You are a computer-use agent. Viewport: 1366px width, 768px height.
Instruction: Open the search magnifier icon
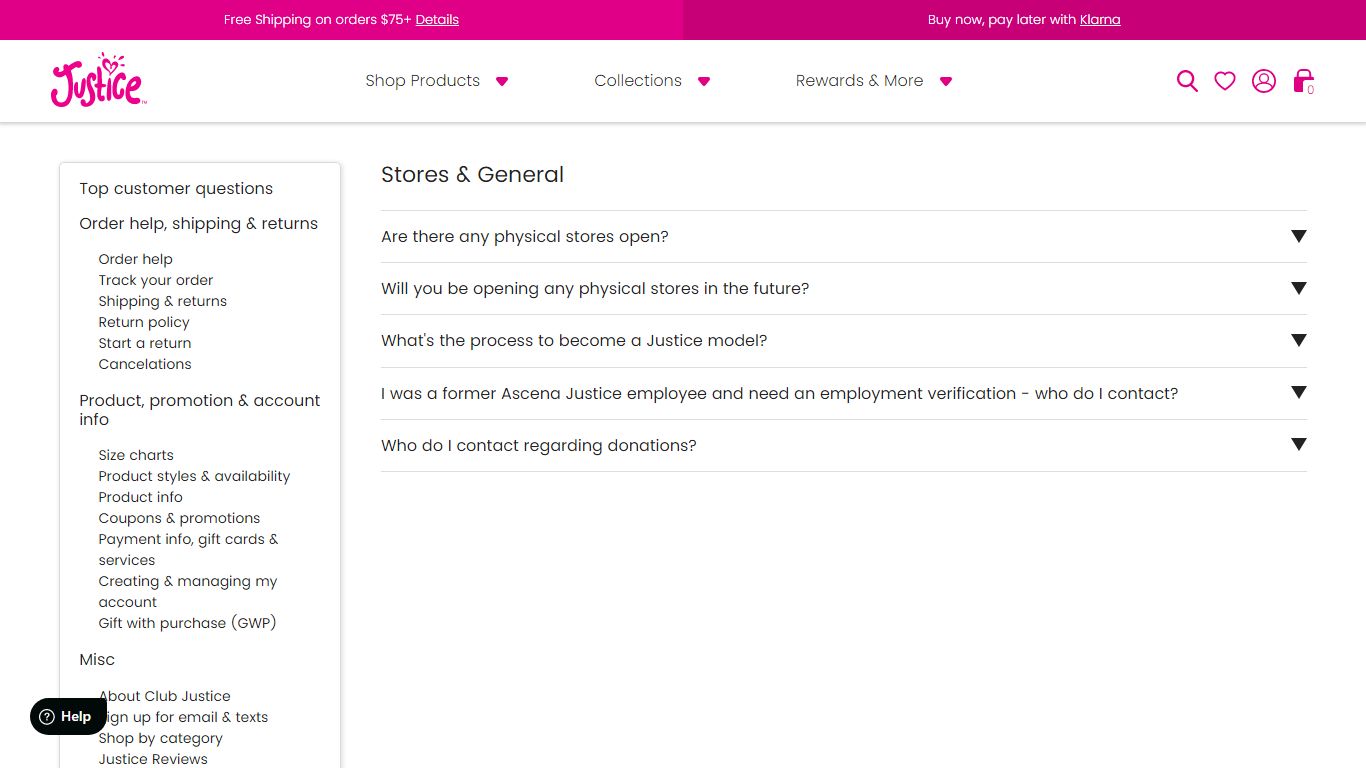pos(1187,81)
